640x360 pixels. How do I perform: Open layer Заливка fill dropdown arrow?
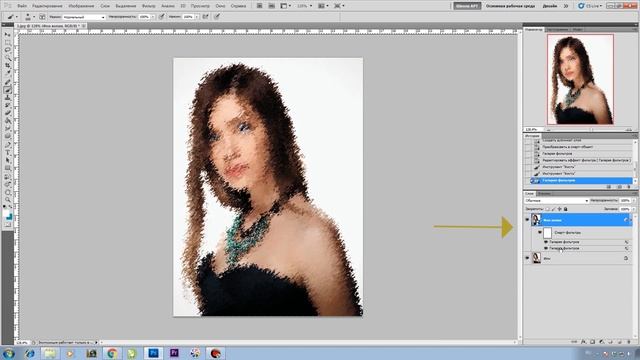pyautogui.click(x=634, y=209)
